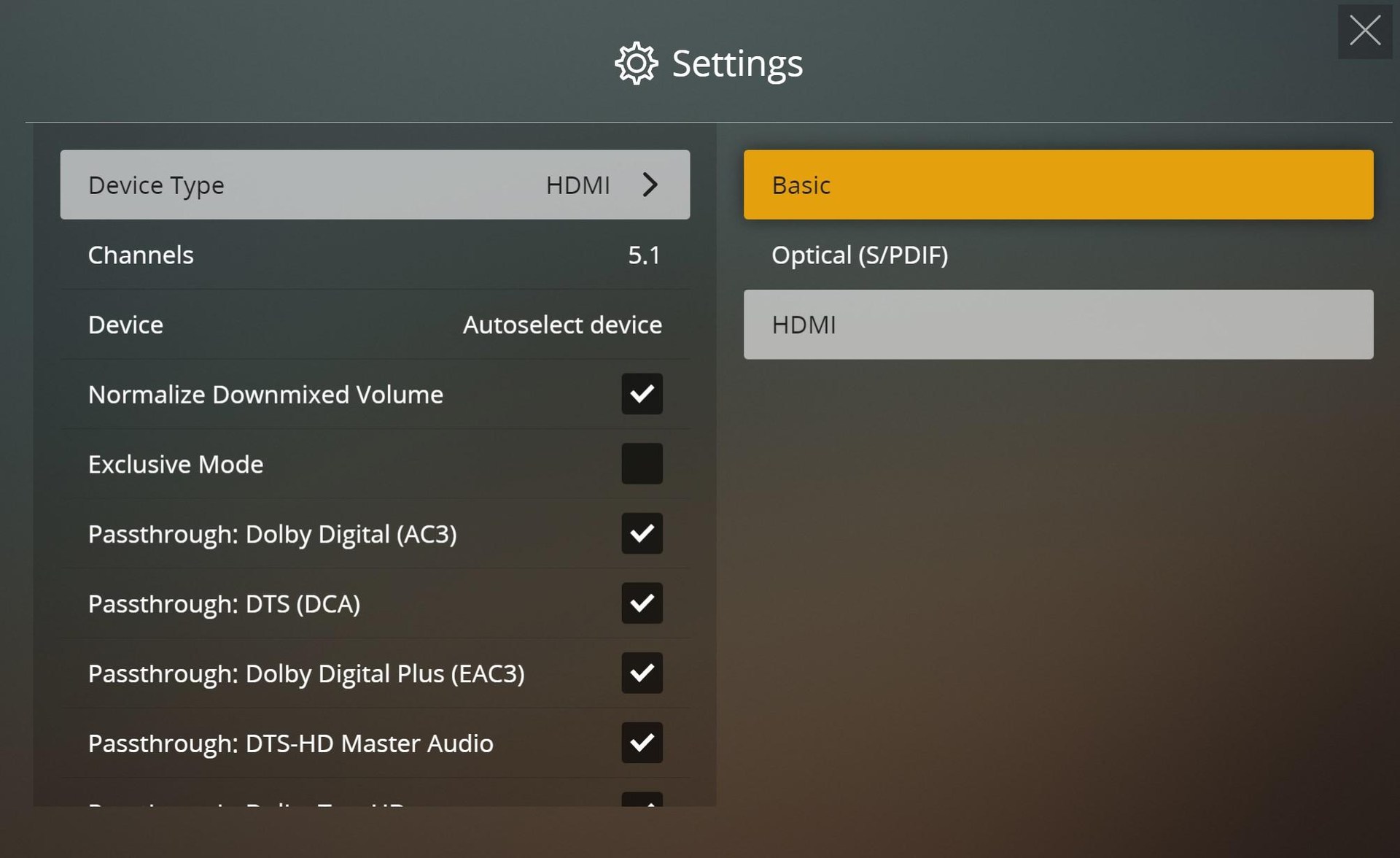The width and height of the screenshot is (1400, 858).
Task: Click the HDMI value in Device Type
Action: [577, 185]
